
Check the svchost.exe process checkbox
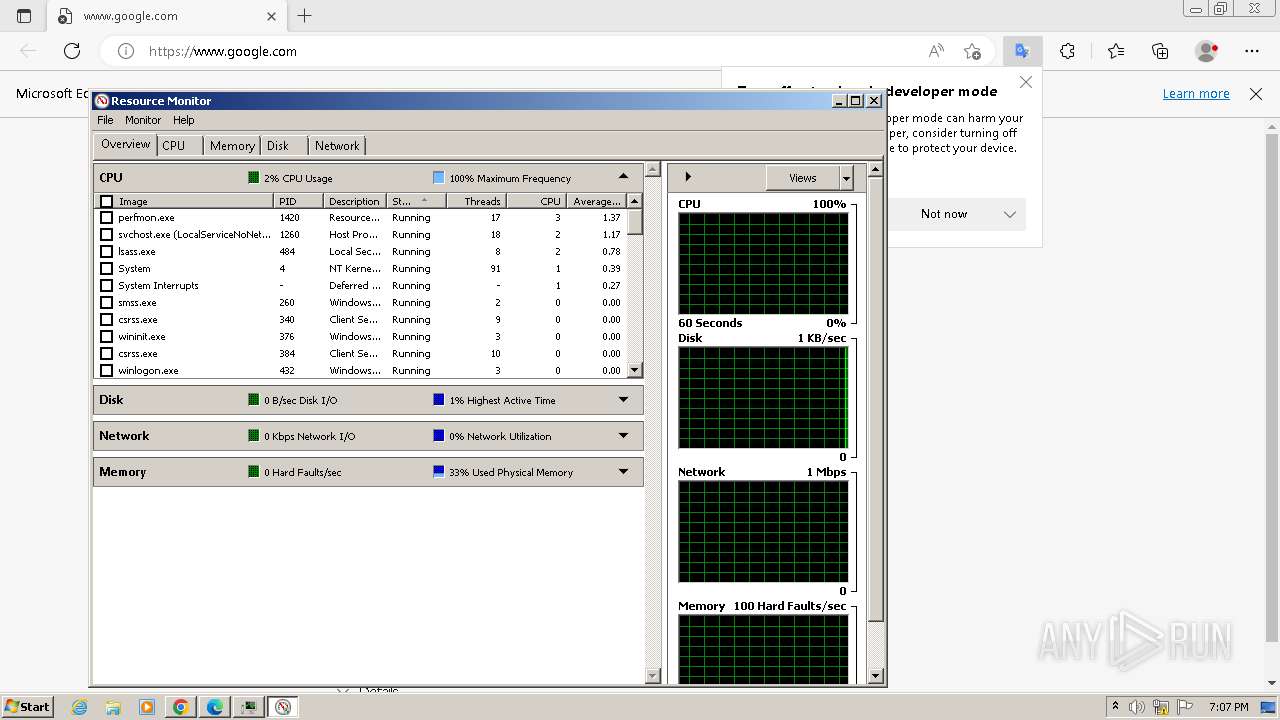pyautogui.click(x=107, y=235)
